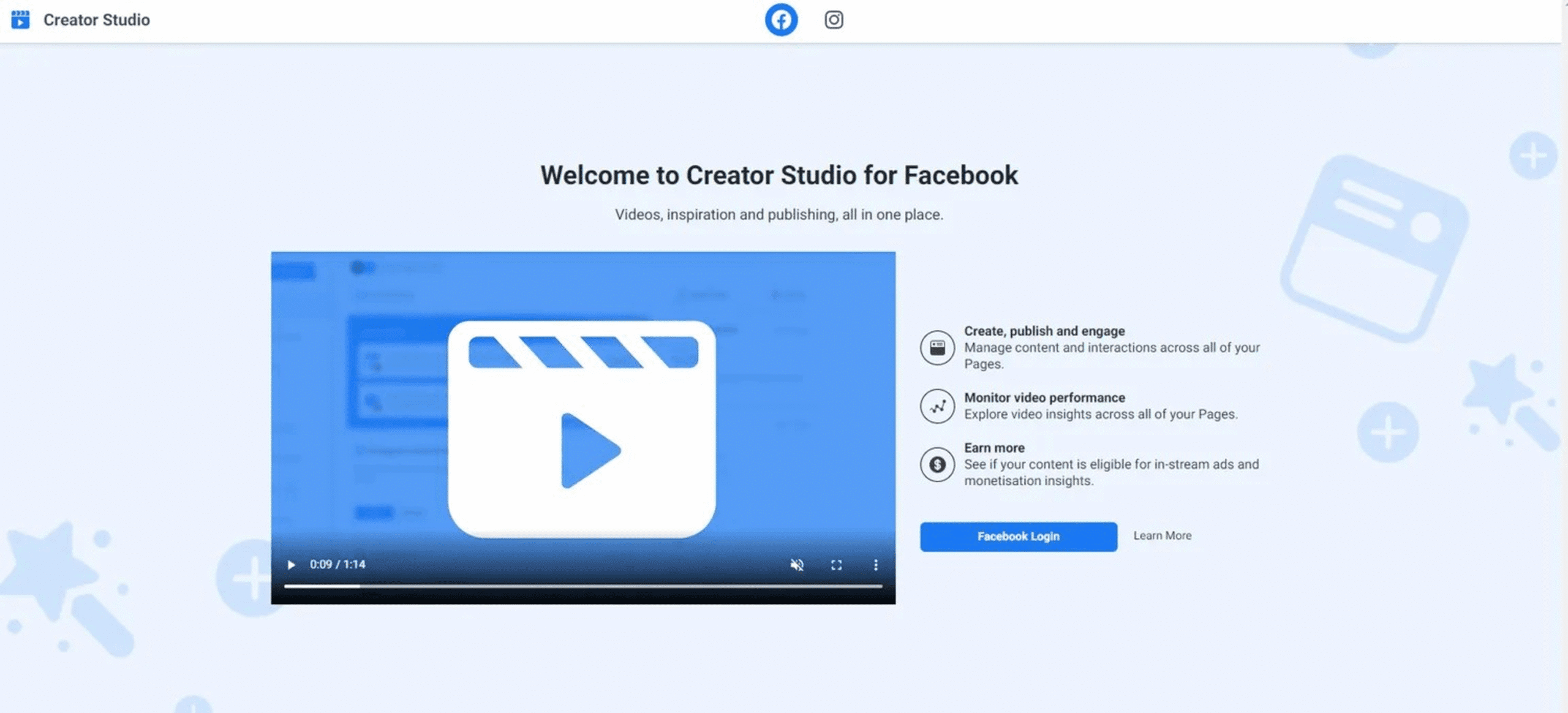This screenshot has height=713, width=1568.
Task: Click the Facebook Login button
Action: pyautogui.click(x=1018, y=537)
